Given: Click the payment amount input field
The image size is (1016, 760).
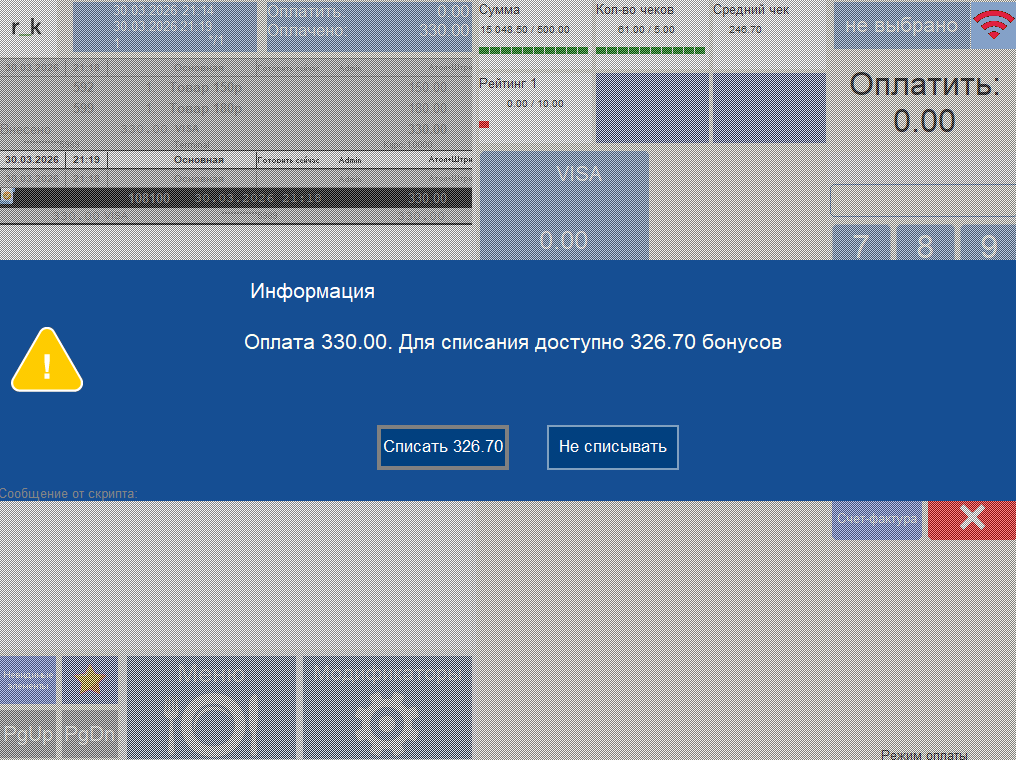Looking at the screenshot, I should 923,200.
